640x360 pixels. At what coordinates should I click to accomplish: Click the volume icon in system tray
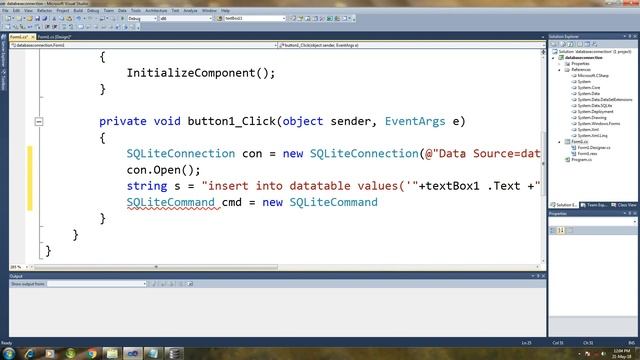click(x=604, y=354)
